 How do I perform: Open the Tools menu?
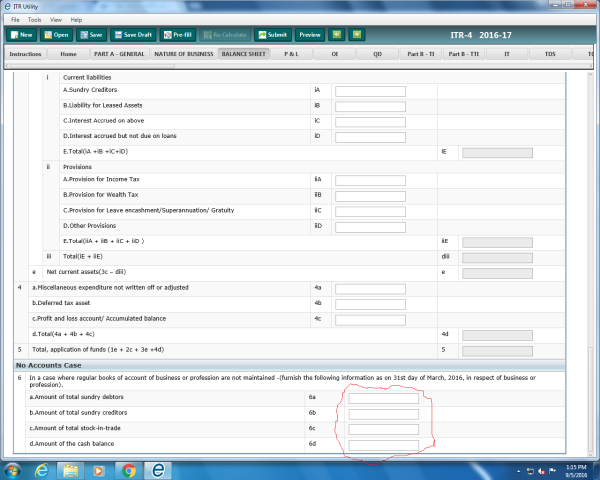tap(35, 19)
